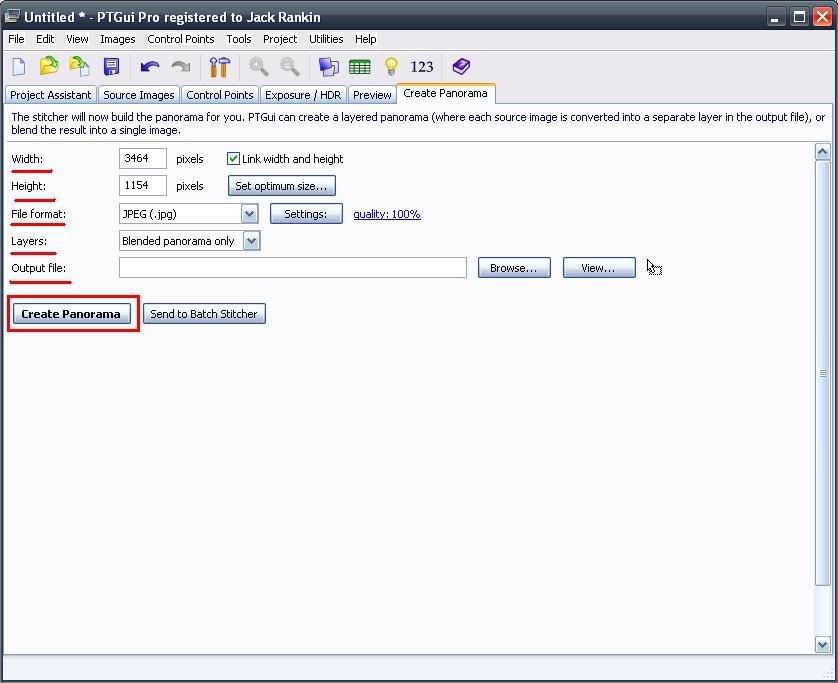The height and width of the screenshot is (683, 838).
Task: Click the Width input field
Action: point(143,158)
